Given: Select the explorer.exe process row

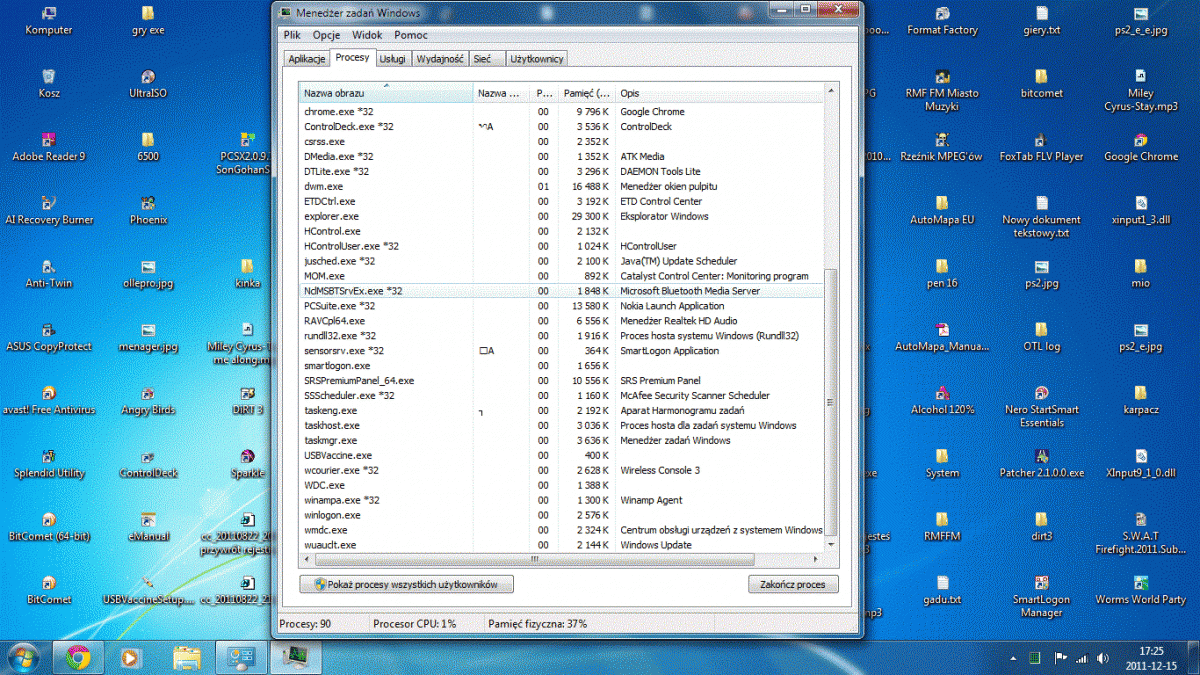Looking at the screenshot, I should 561,216.
